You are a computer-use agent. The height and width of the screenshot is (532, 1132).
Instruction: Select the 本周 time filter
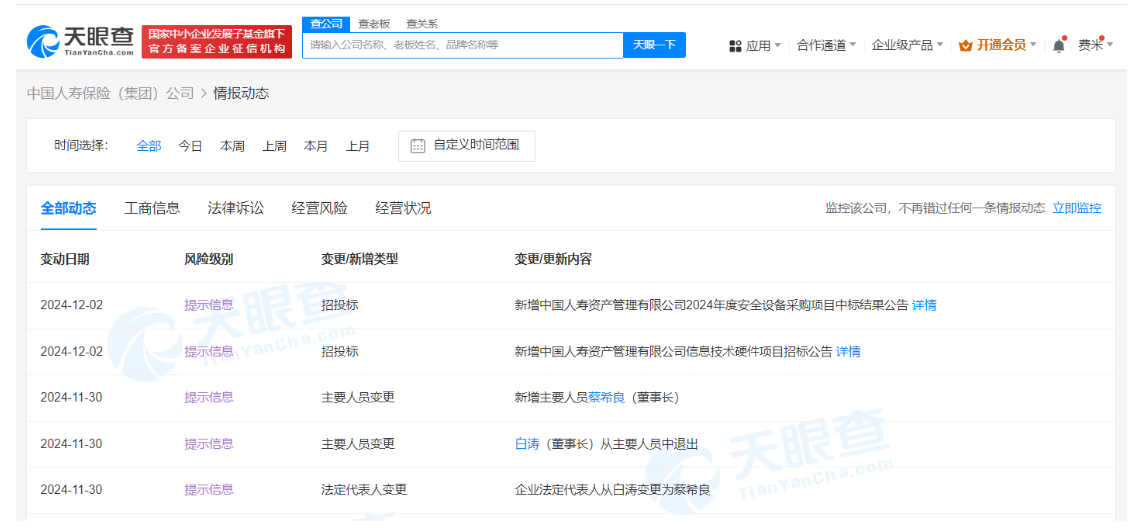pos(232,146)
